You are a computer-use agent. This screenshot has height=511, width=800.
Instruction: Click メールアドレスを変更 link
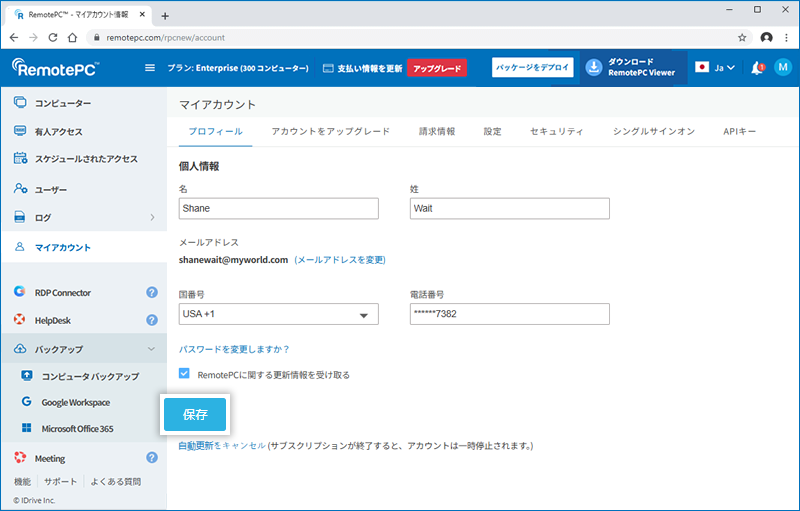click(x=340, y=260)
